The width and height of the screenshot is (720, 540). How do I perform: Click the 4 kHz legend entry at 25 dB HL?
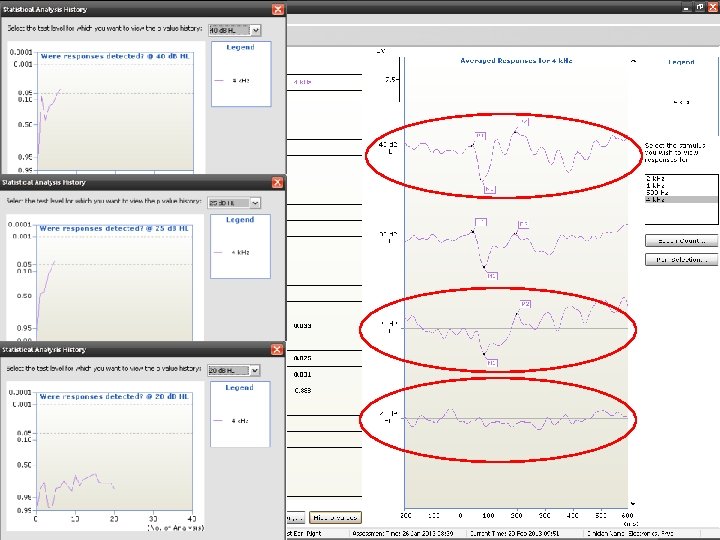(x=232, y=252)
